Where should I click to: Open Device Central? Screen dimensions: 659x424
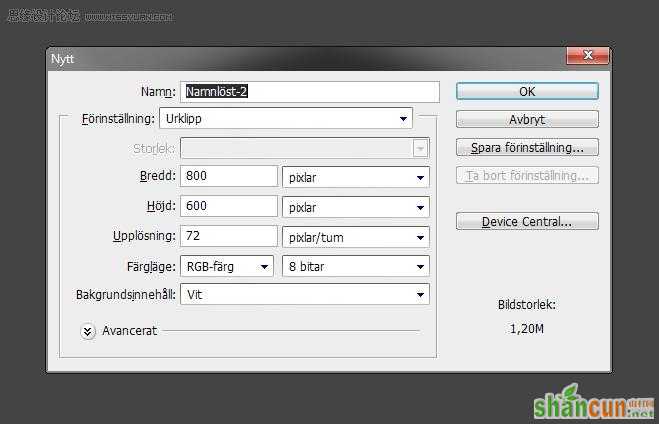(x=527, y=221)
